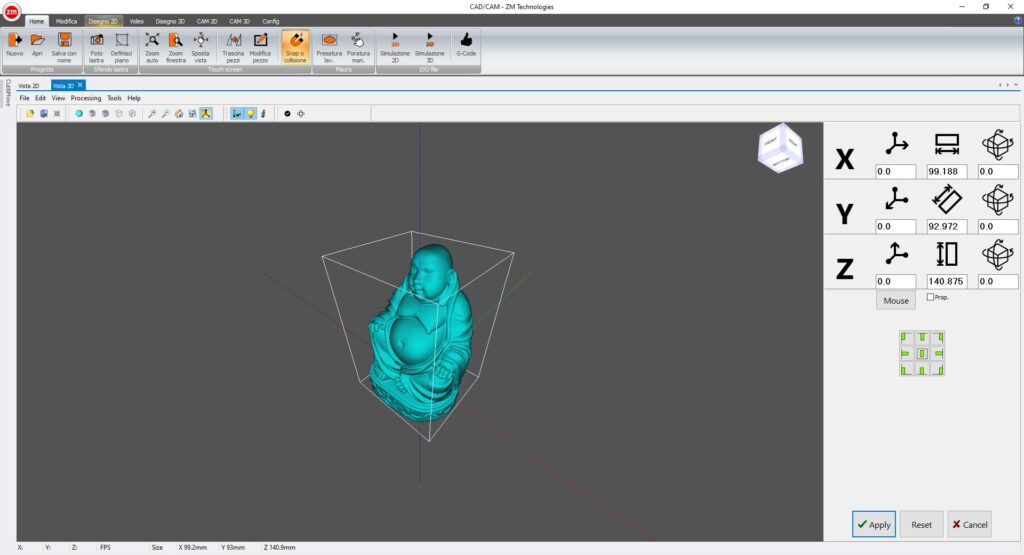Screen dimensions: 1024x555
Task: Select the Buddha 3D model in viewport
Action: [x=421, y=333]
